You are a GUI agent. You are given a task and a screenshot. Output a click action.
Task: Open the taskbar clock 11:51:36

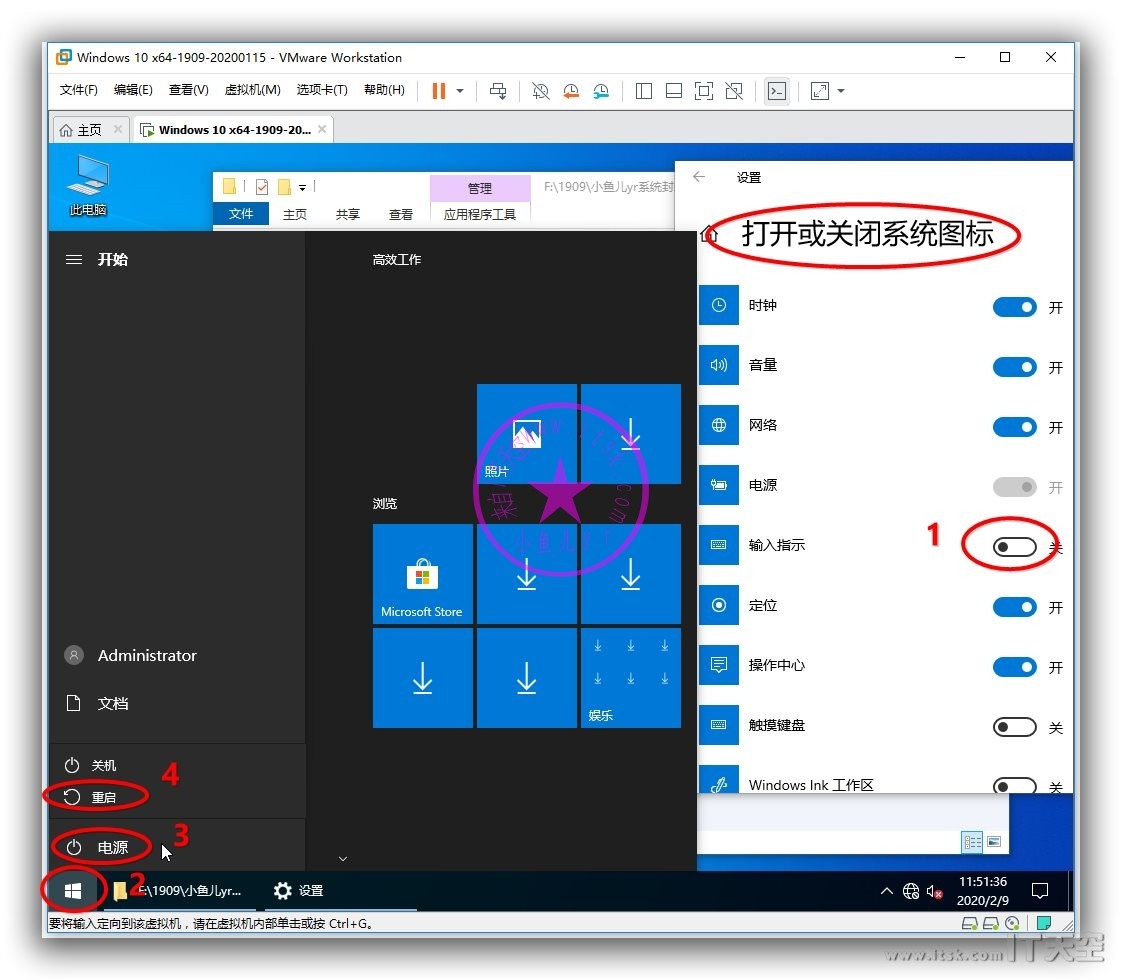point(982,891)
